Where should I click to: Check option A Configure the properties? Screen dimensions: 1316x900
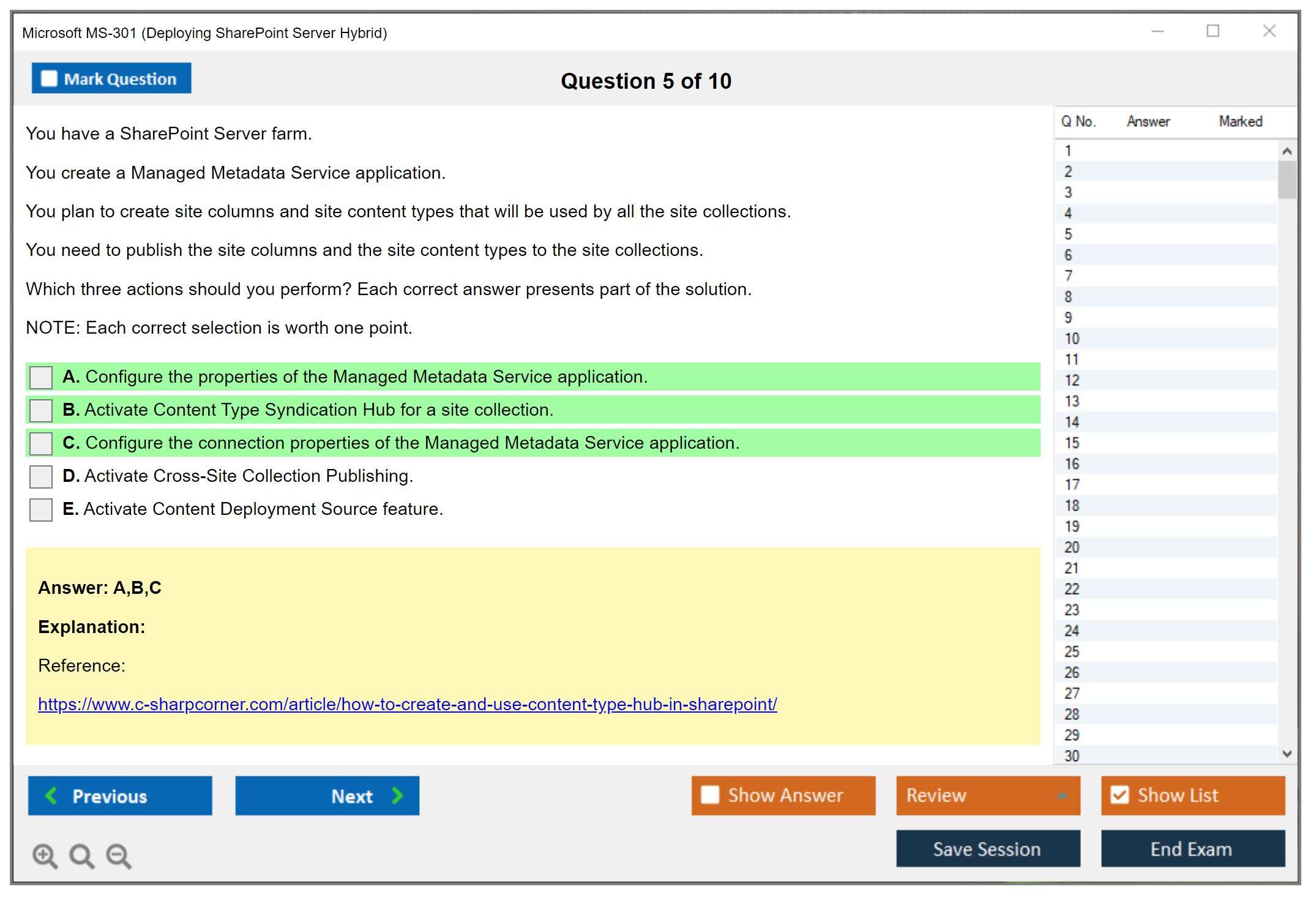[41, 377]
